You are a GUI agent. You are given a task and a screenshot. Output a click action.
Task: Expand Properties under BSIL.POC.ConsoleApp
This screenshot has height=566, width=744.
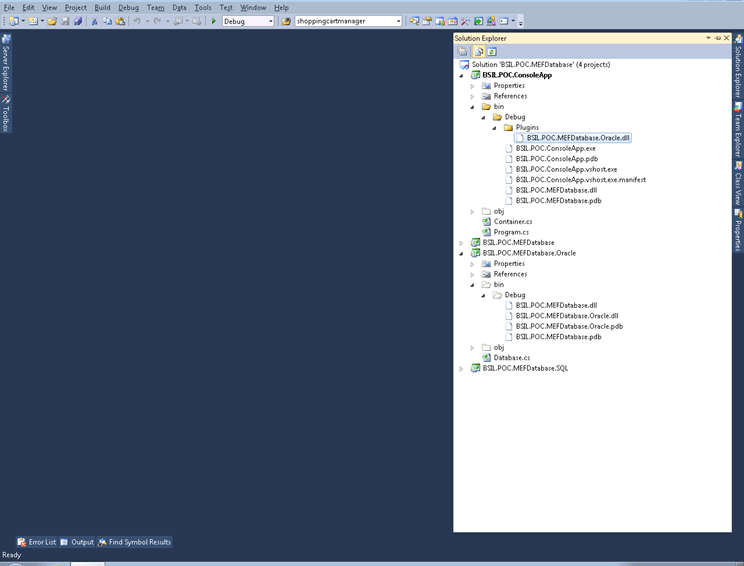click(472, 86)
